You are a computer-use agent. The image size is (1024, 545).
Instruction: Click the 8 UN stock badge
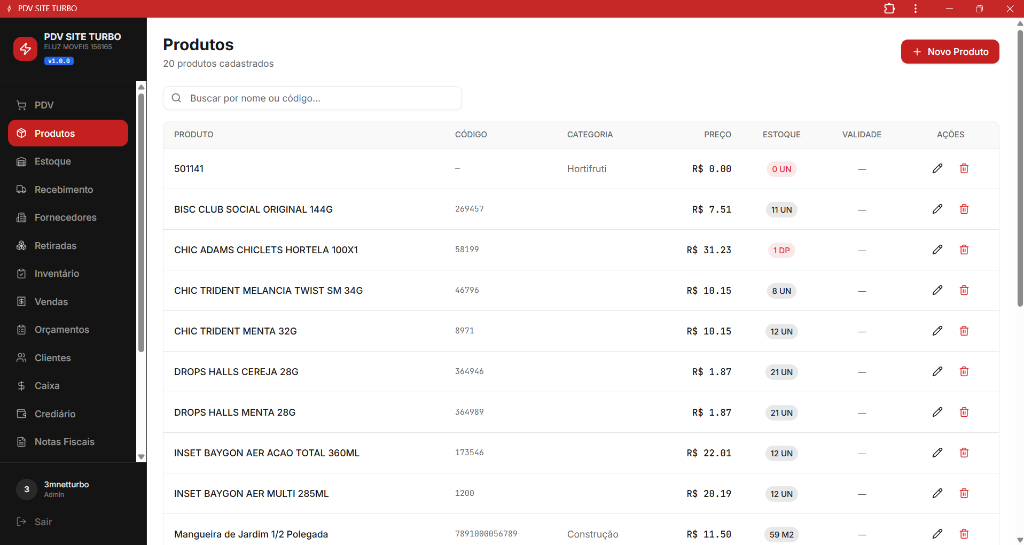click(781, 291)
